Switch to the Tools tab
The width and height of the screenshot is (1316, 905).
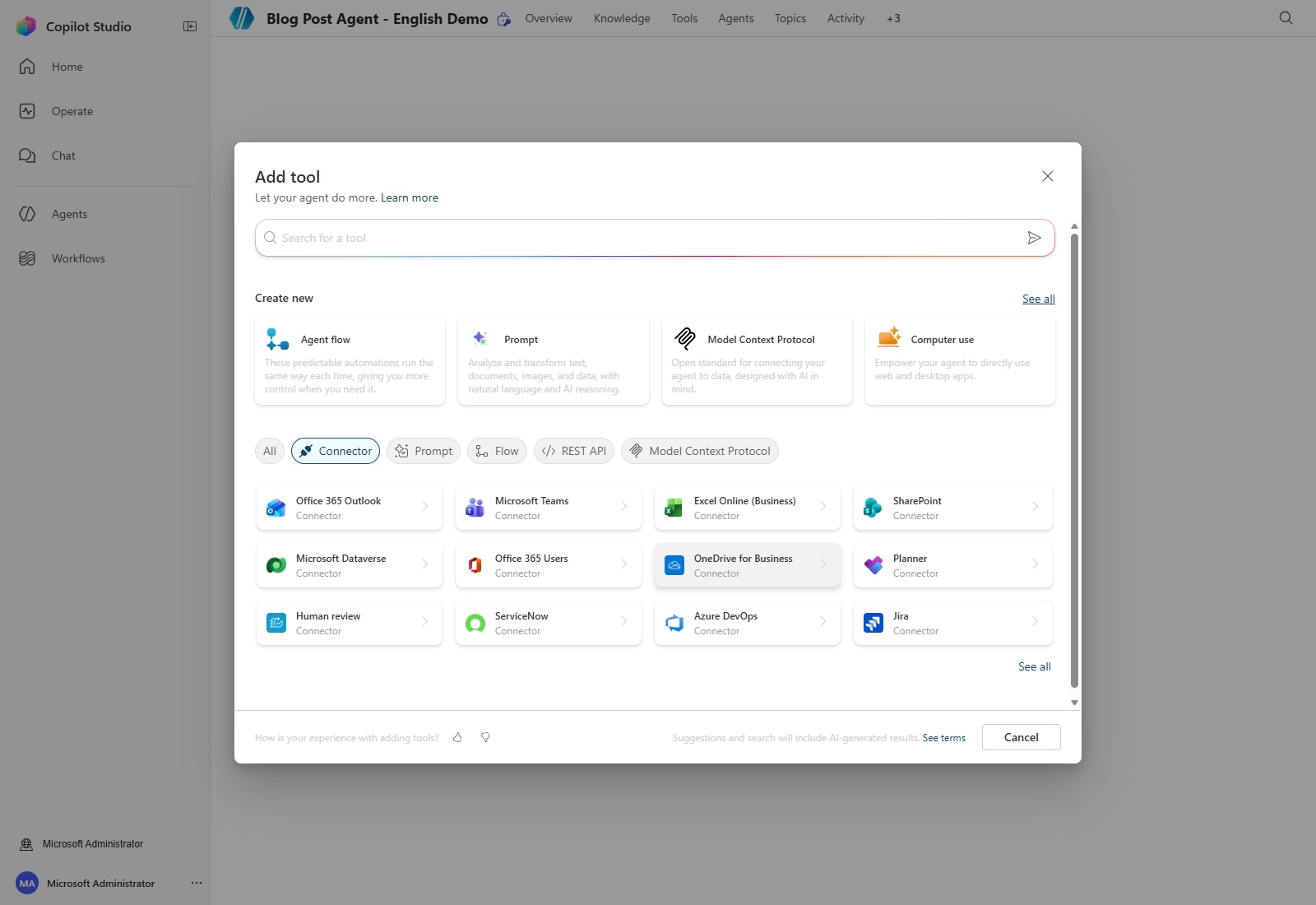[684, 18]
